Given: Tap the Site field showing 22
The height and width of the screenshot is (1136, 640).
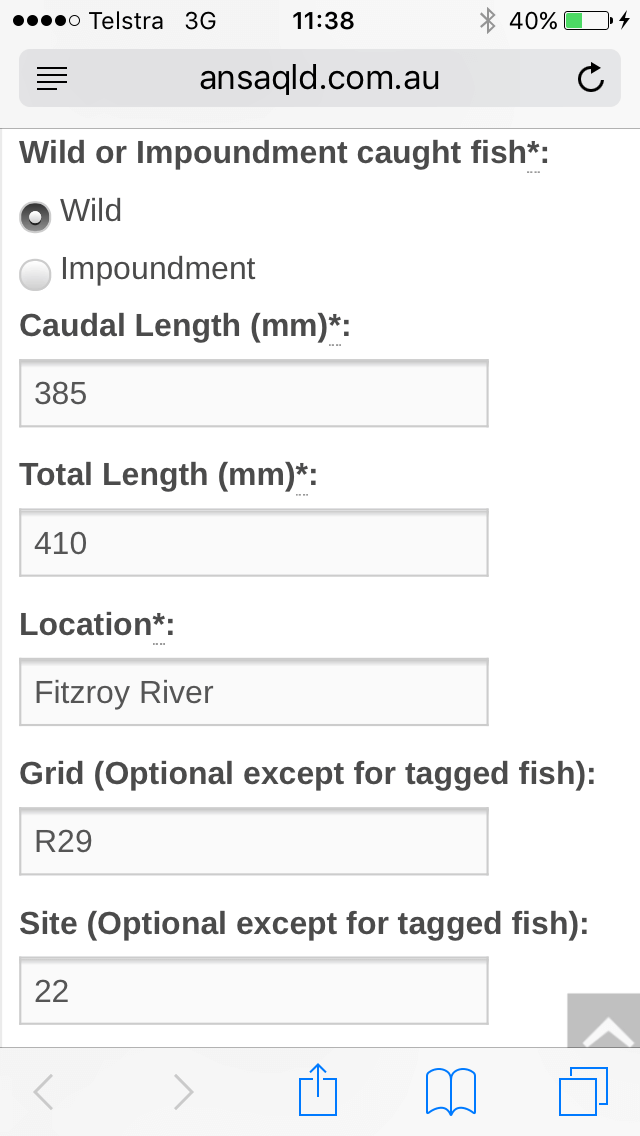Looking at the screenshot, I should pos(254,990).
